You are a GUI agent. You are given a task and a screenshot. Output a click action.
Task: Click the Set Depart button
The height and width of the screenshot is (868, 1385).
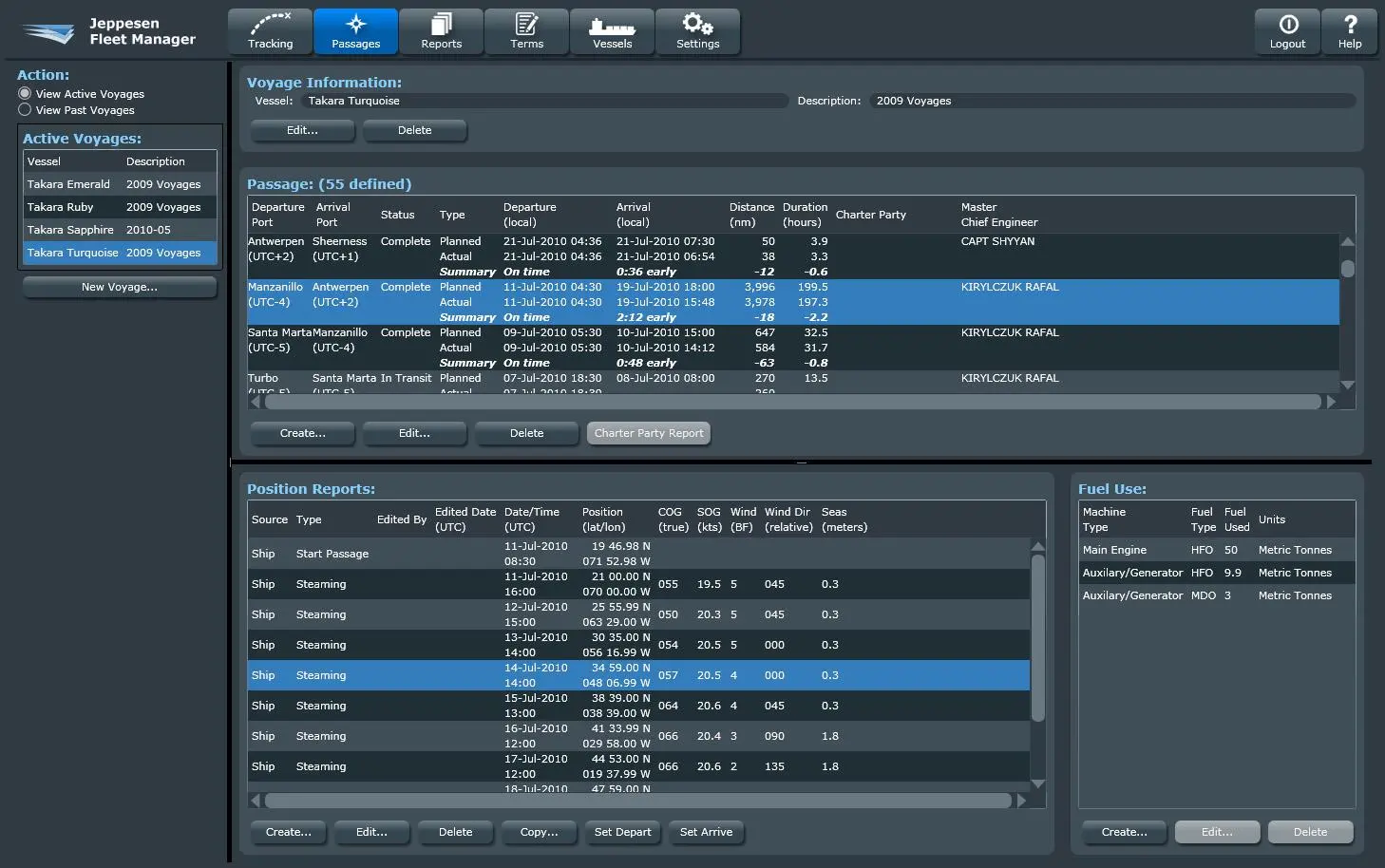(622, 832)
